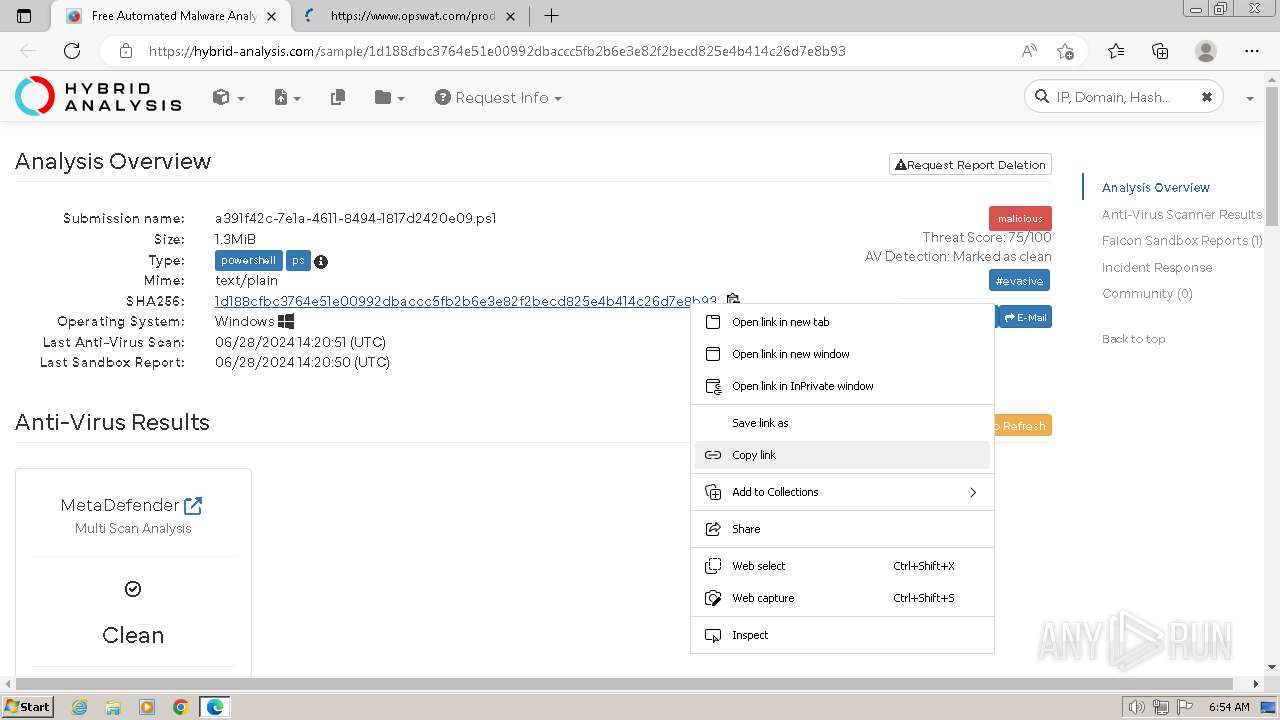The width and height of the screenshot is (1280, 720).
Task: Click the malicious verdict label
Action: 1020,218
